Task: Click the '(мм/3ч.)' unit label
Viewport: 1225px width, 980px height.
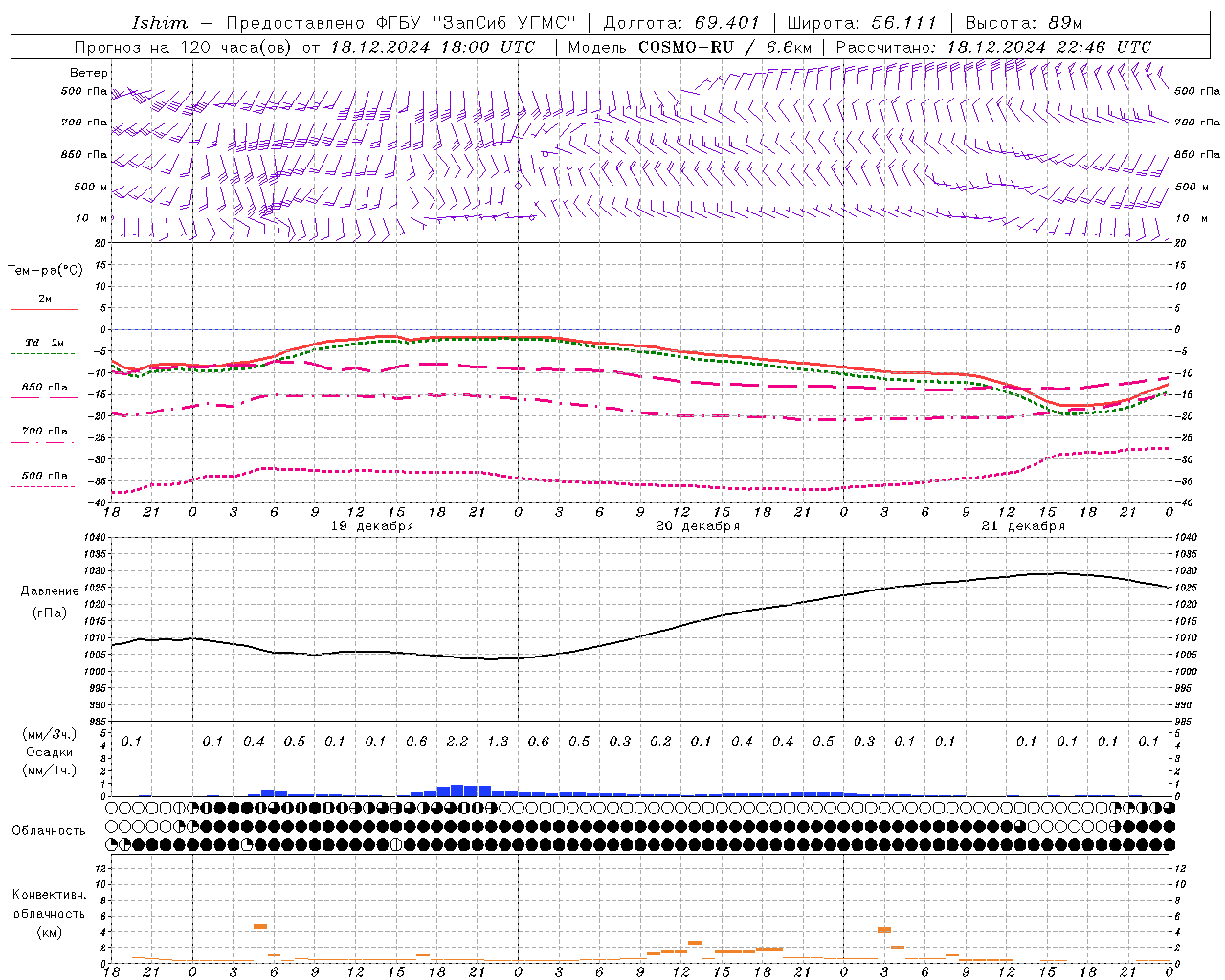Action: pos(50,734)
